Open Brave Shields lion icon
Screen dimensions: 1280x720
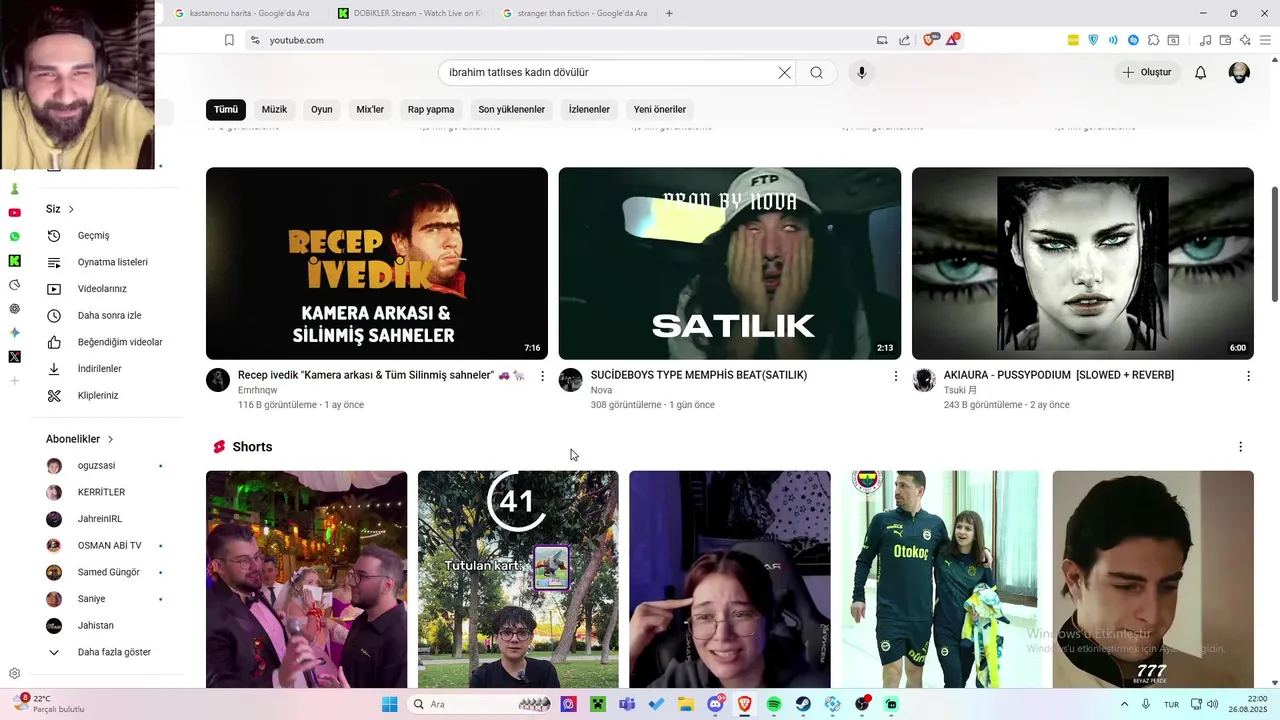coord(931,40)
